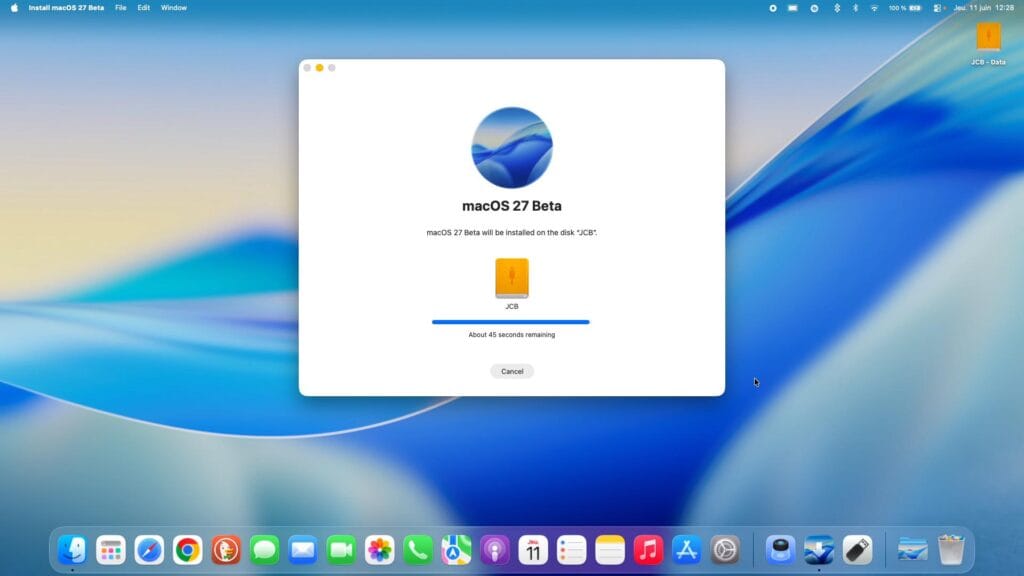Click the "will be installed on the disk" message
1024x576 pixels.
point(511,232)
